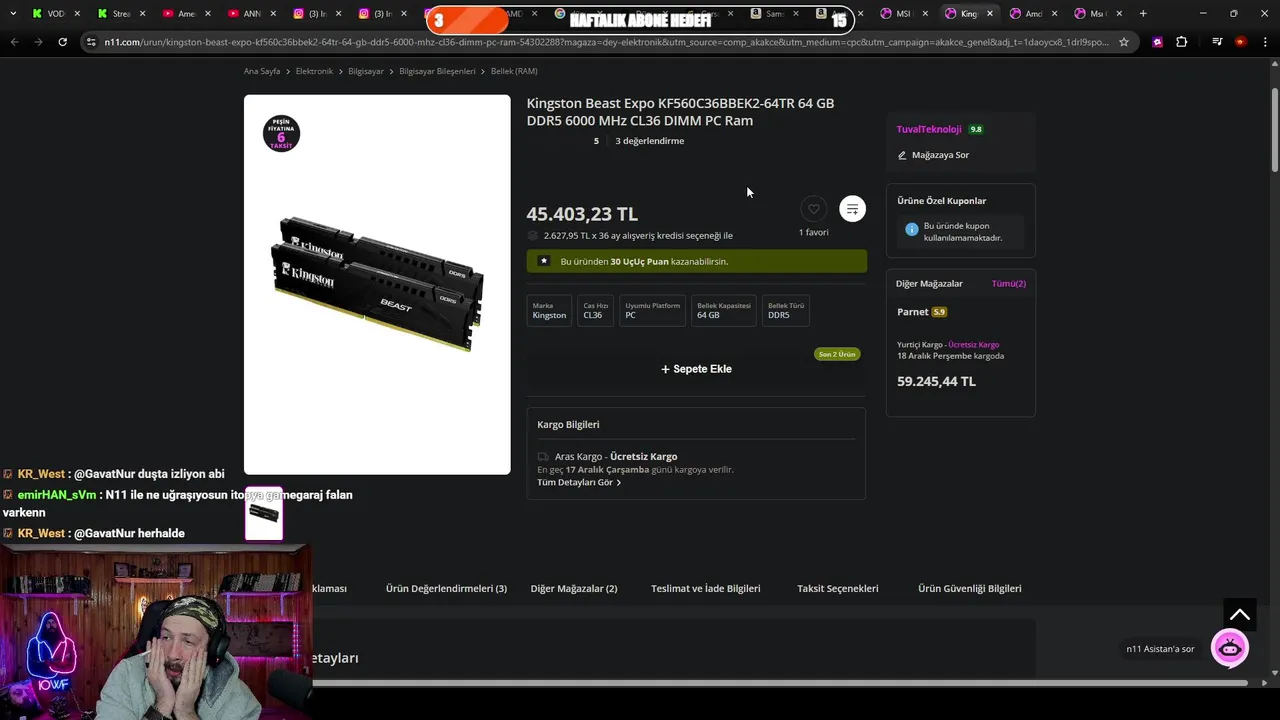Image resolution: width=1280 pixels, height=720 pixels.
Task: Select Ürün Güvenliği Bilgileri tab
Action: pyautogui.click(x=970, y=588)
